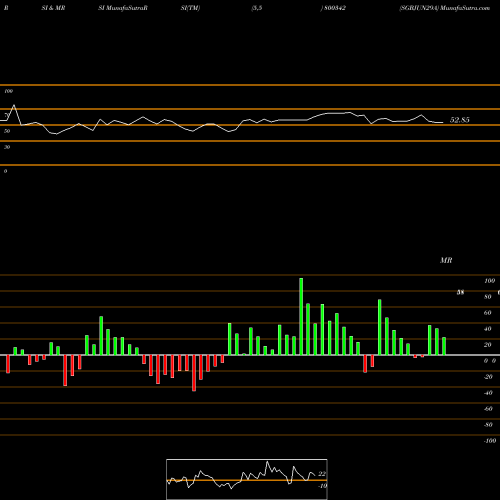Click the 22 value in the mini chart
The height and width of the screenshot is (500, 500).
[x=322, y=474]
